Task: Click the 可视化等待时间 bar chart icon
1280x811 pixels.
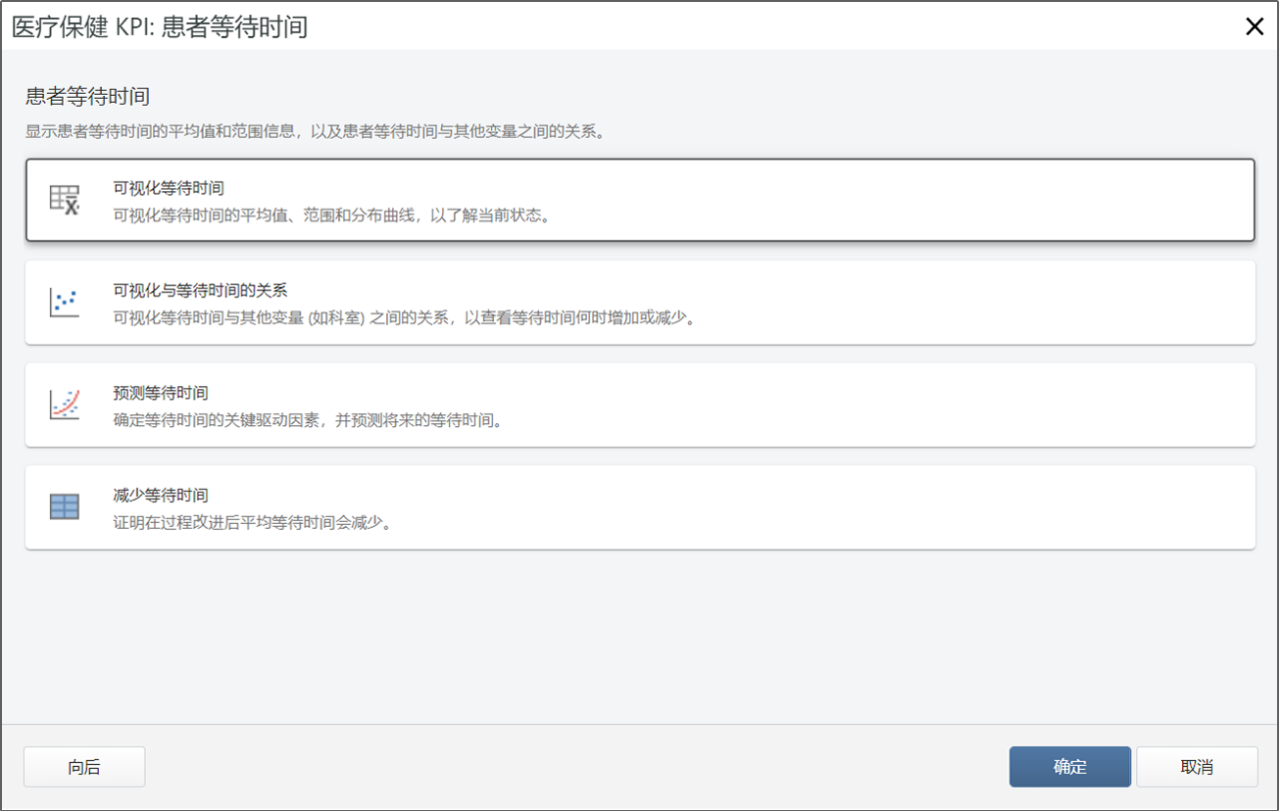Action: 63,198
